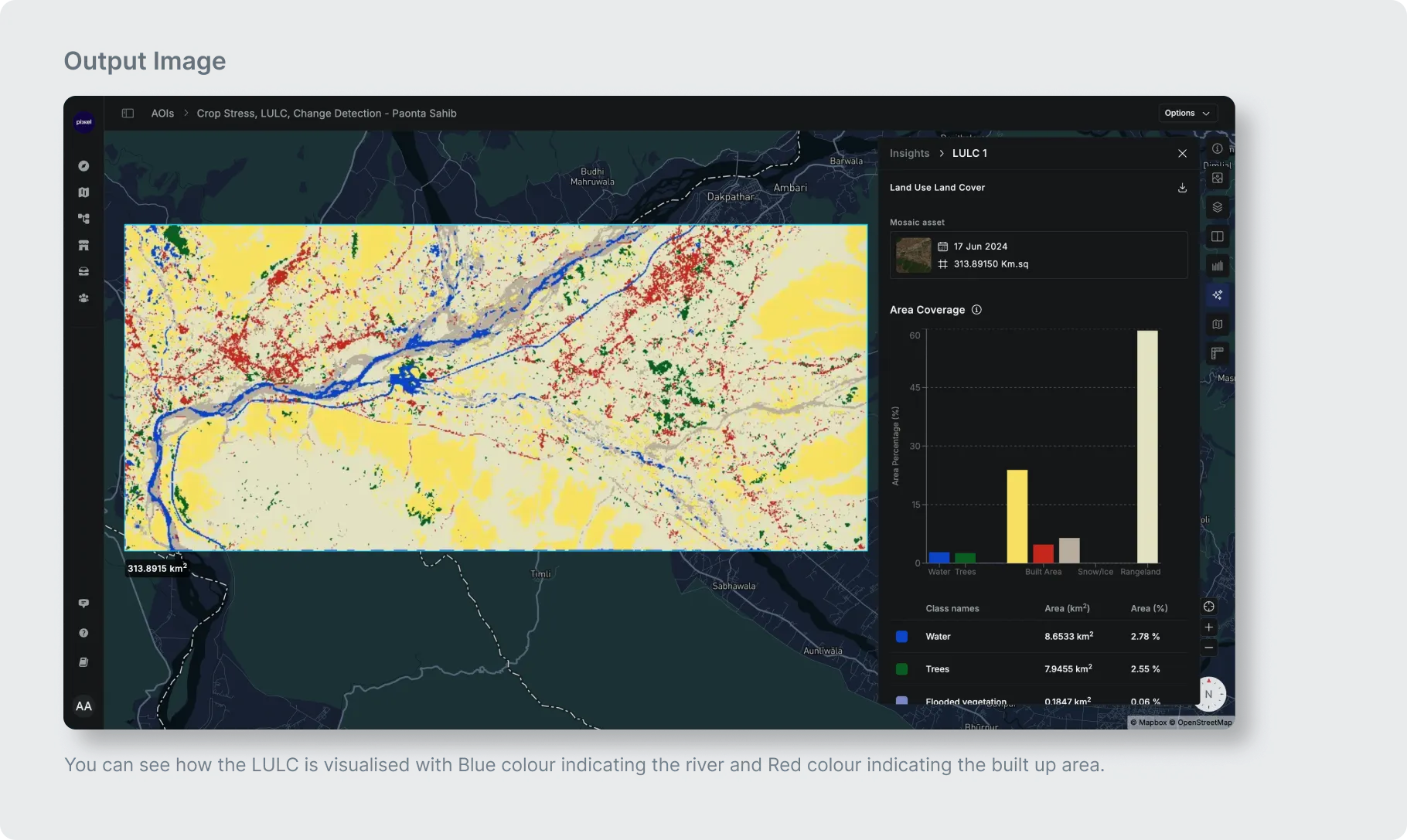The image size is (1407, 840).
Task: Reset map orientation with the compass
Action: click(x=1209, y=694)
